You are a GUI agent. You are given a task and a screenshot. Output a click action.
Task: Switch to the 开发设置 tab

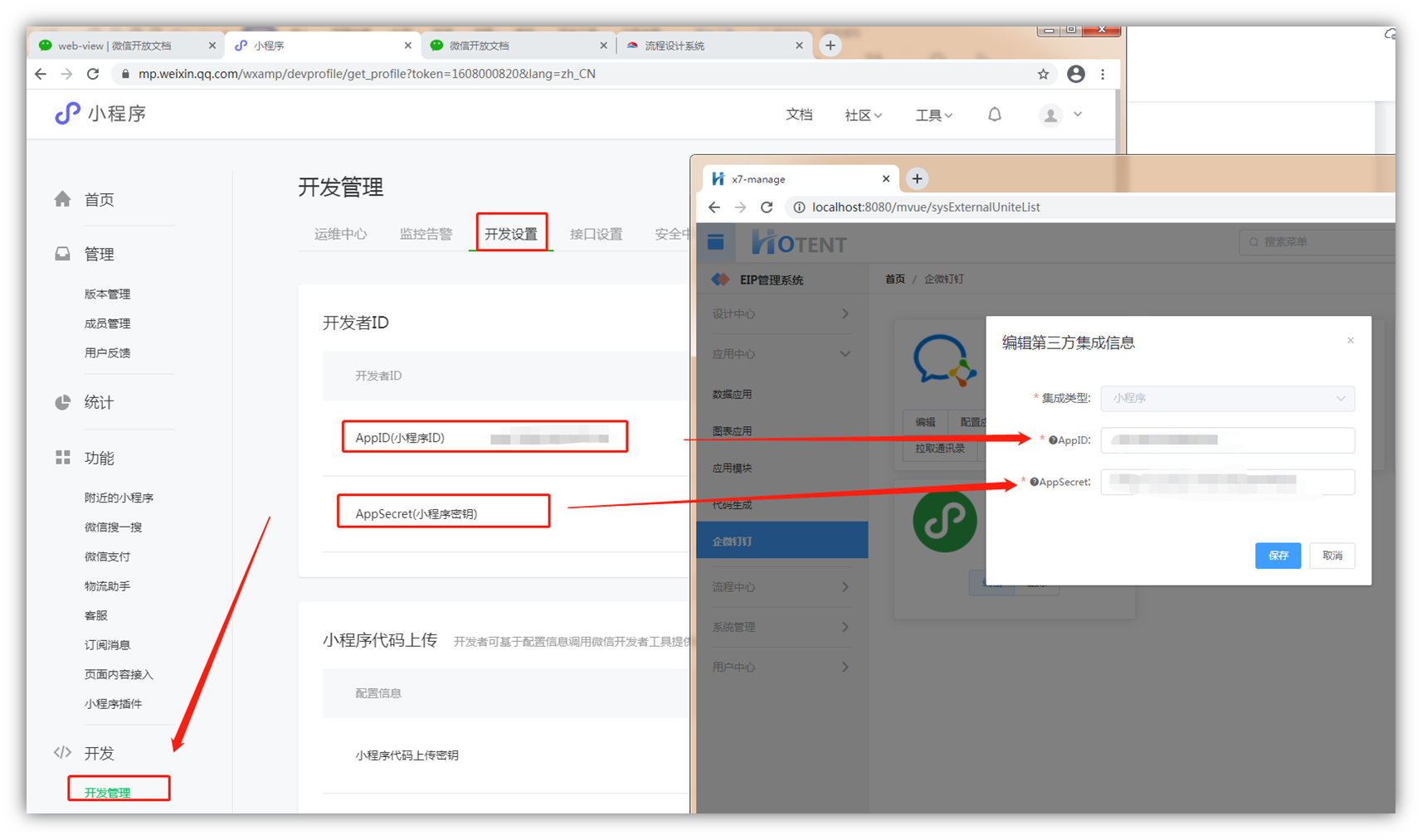(511, 234)
